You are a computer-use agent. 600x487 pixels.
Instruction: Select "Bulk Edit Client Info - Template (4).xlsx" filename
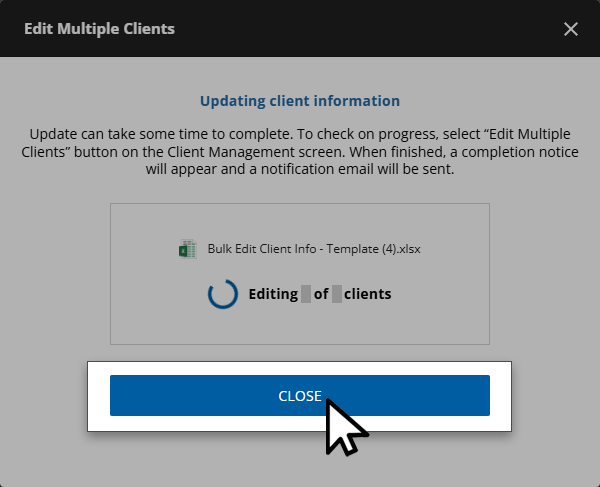[314, 249]
